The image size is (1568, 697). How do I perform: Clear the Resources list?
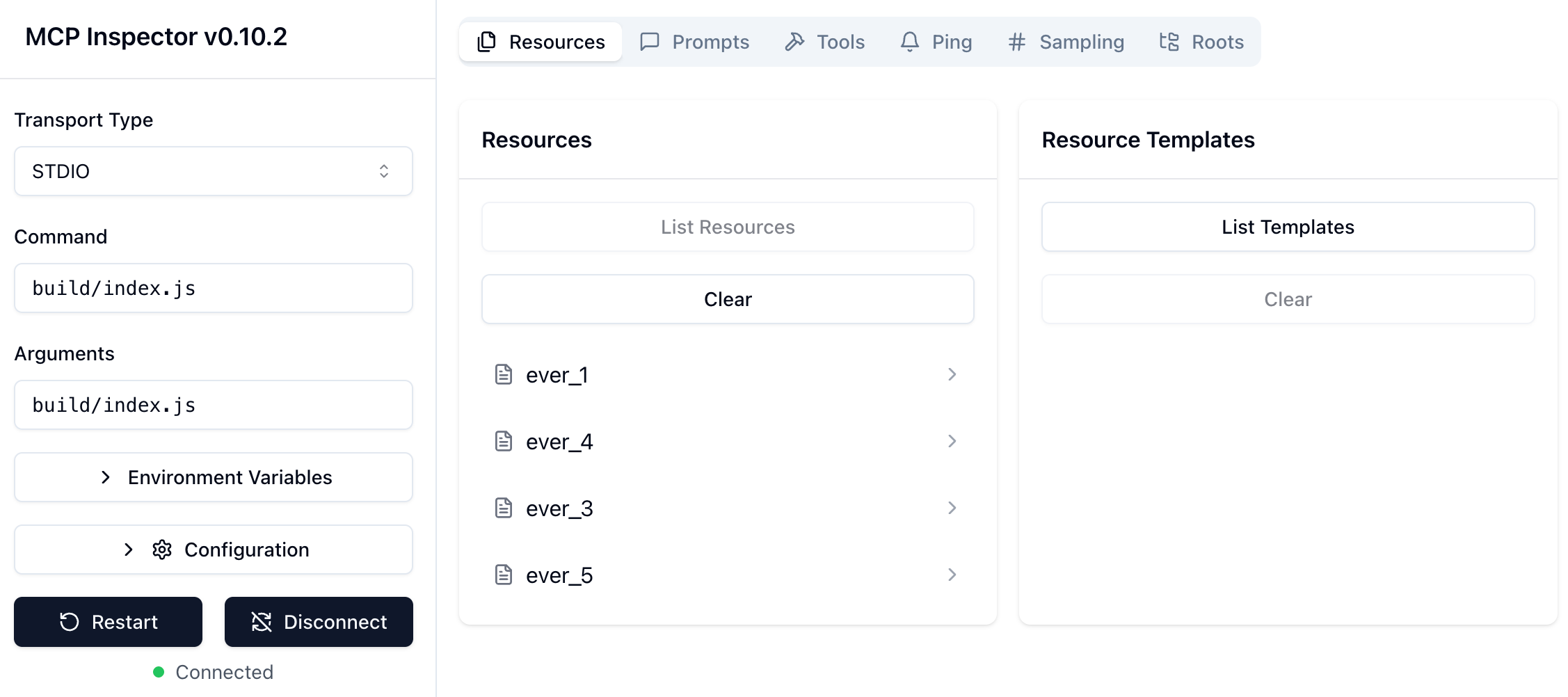click(x=727, y=299)
